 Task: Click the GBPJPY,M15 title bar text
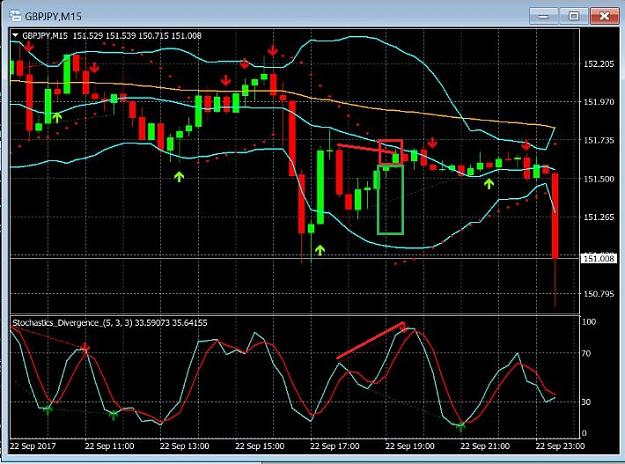pos(53,16)
